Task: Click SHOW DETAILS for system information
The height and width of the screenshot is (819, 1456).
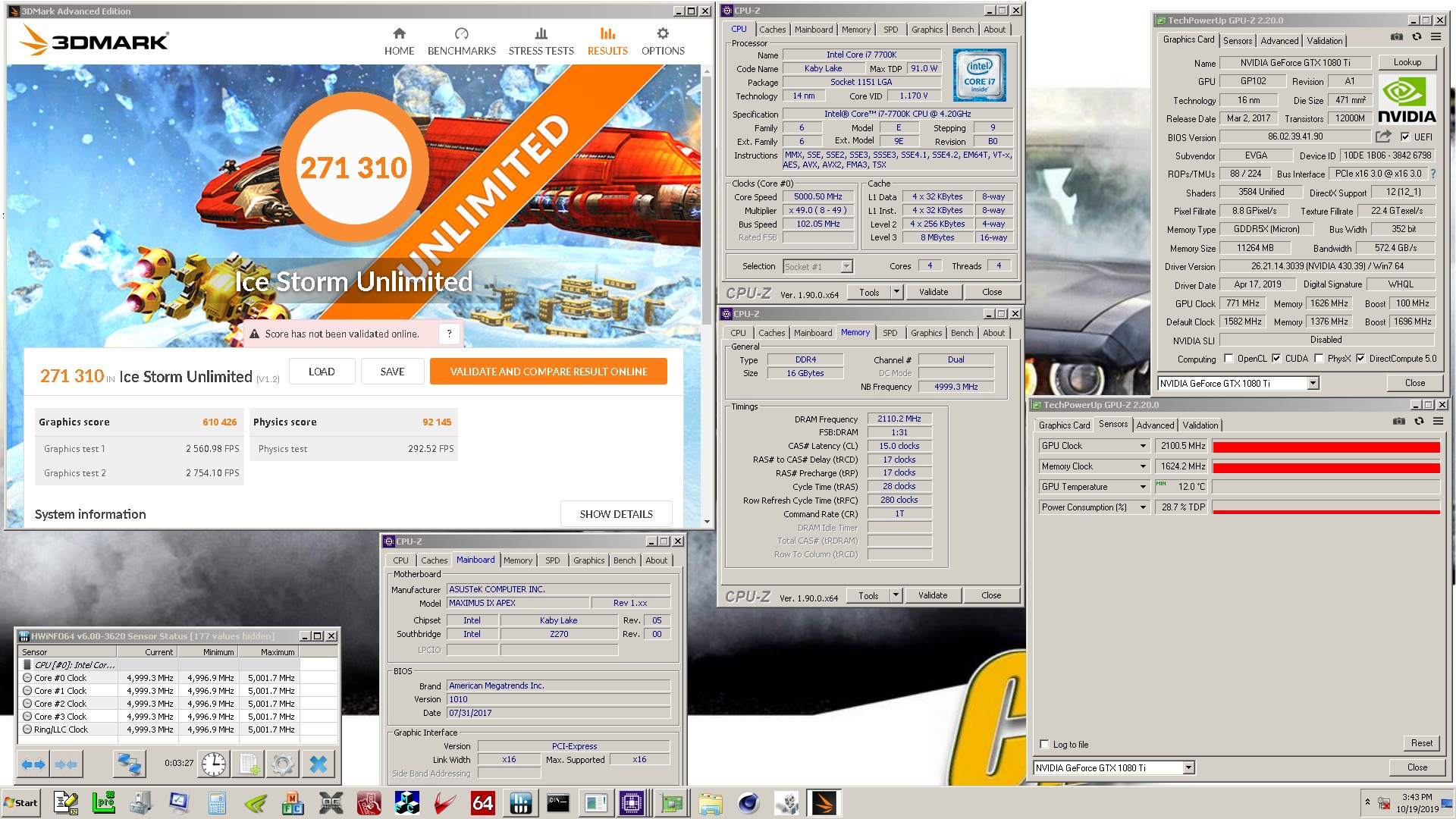Action: click(x=616, y=514)
